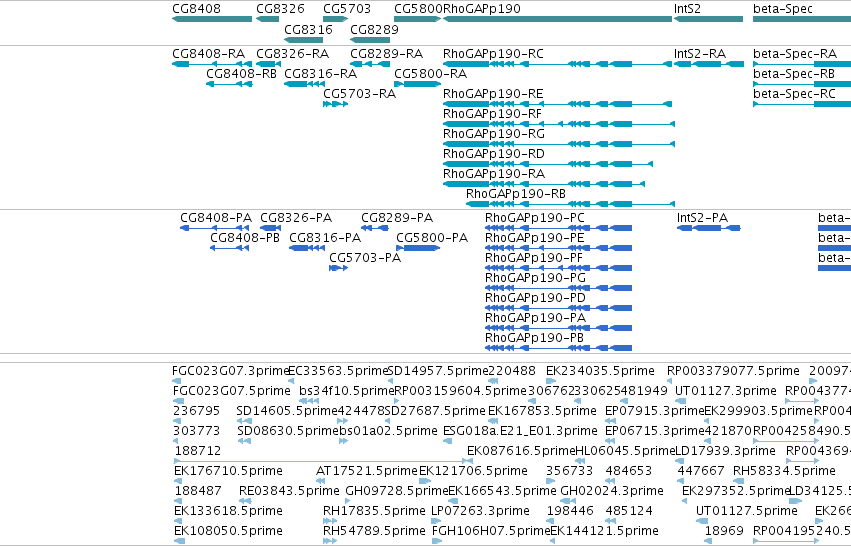
Task: Select the CG8408 gene label
Action: point(196,9)
